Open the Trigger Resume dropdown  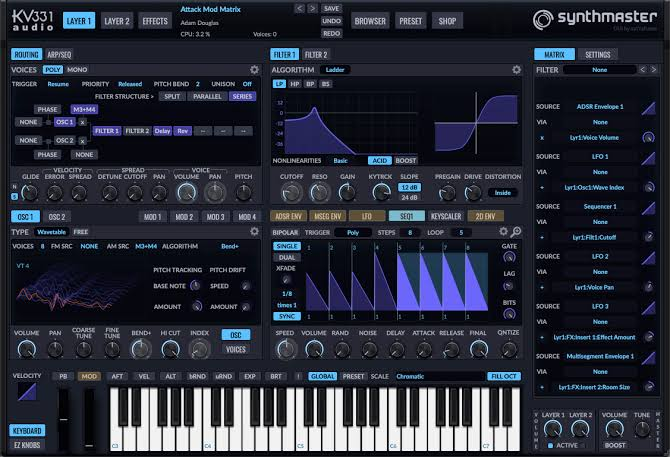58,84
